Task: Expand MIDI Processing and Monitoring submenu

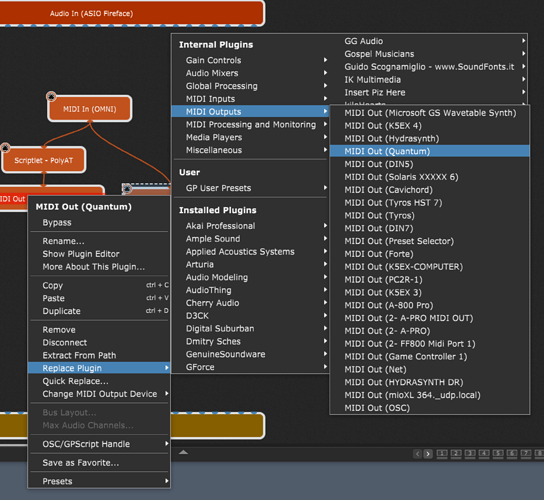Action: (250, 124)
